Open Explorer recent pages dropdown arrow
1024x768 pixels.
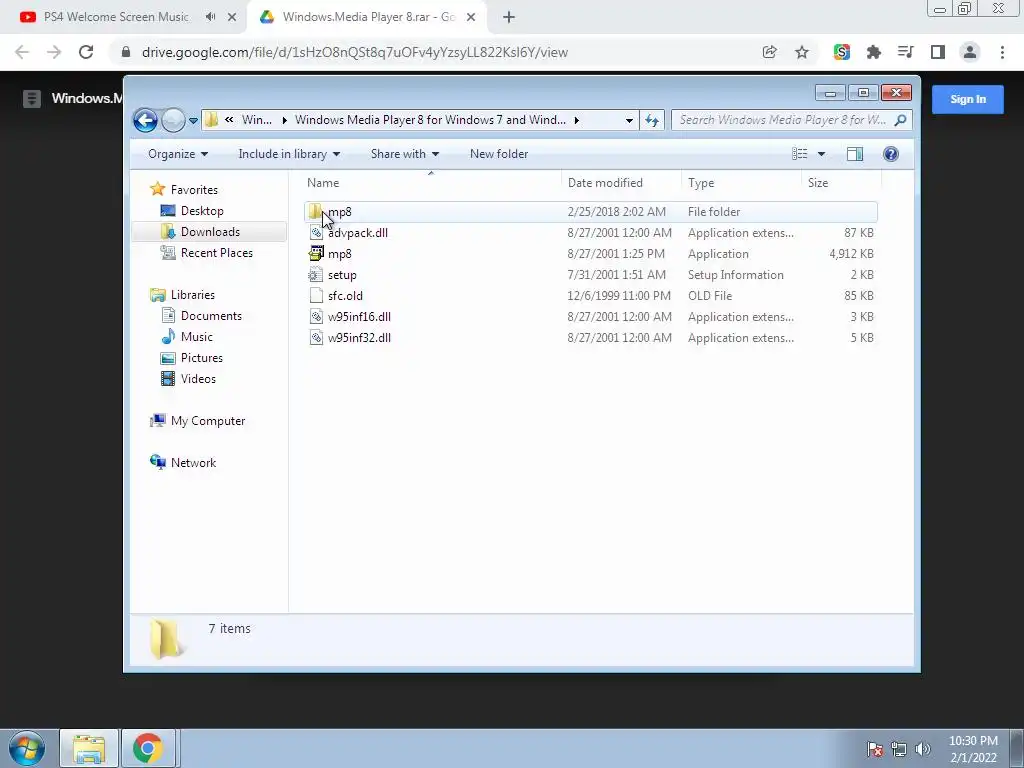(193, 121)
